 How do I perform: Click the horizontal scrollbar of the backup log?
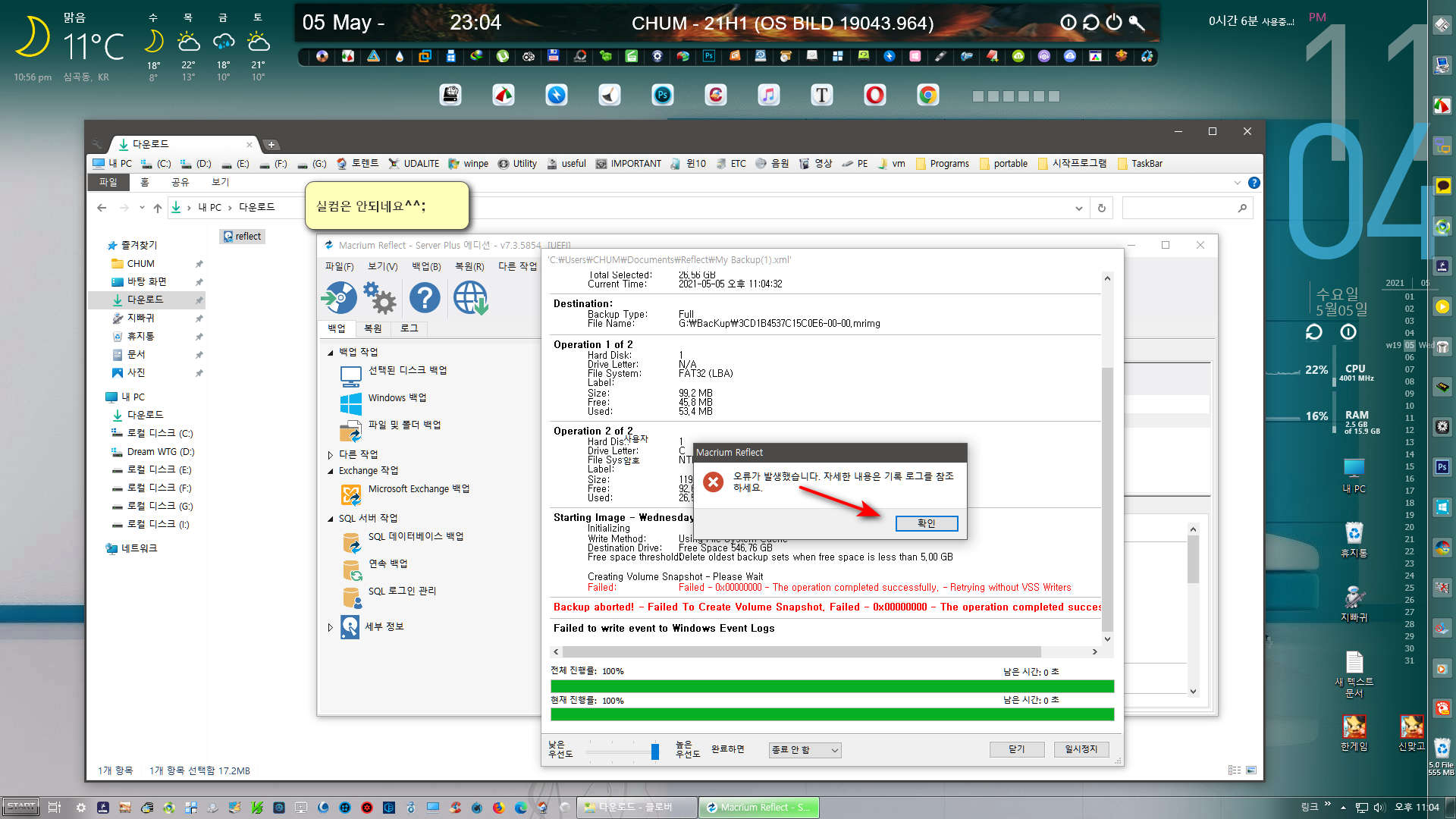[802, 651]
